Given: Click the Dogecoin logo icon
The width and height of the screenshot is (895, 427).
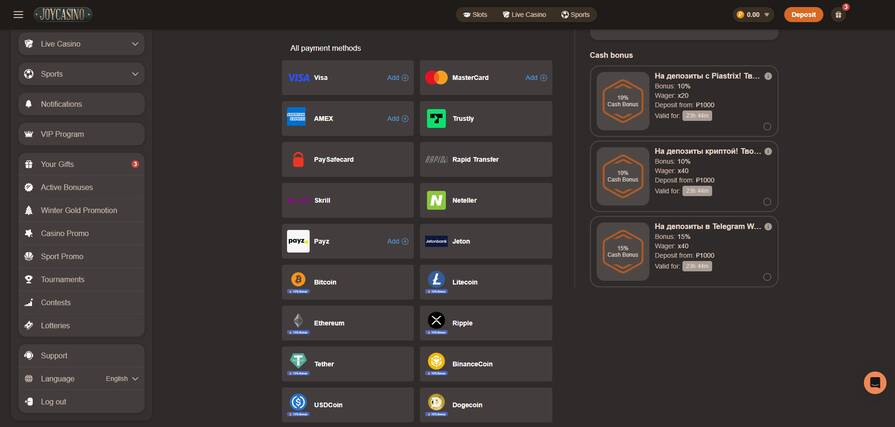Looking at the screenshot, I should point(436,402).
